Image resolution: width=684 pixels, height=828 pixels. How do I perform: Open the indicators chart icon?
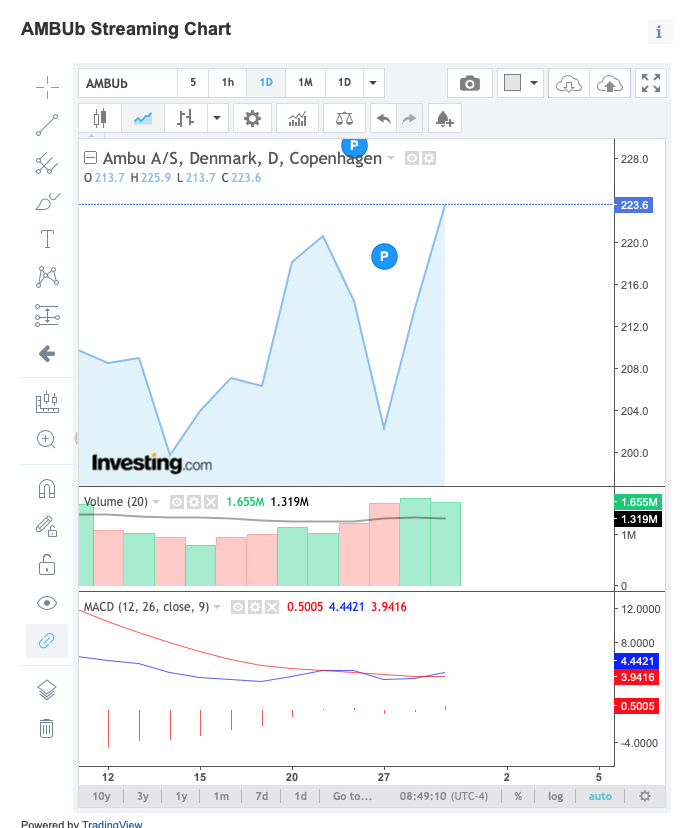[297, 118]
